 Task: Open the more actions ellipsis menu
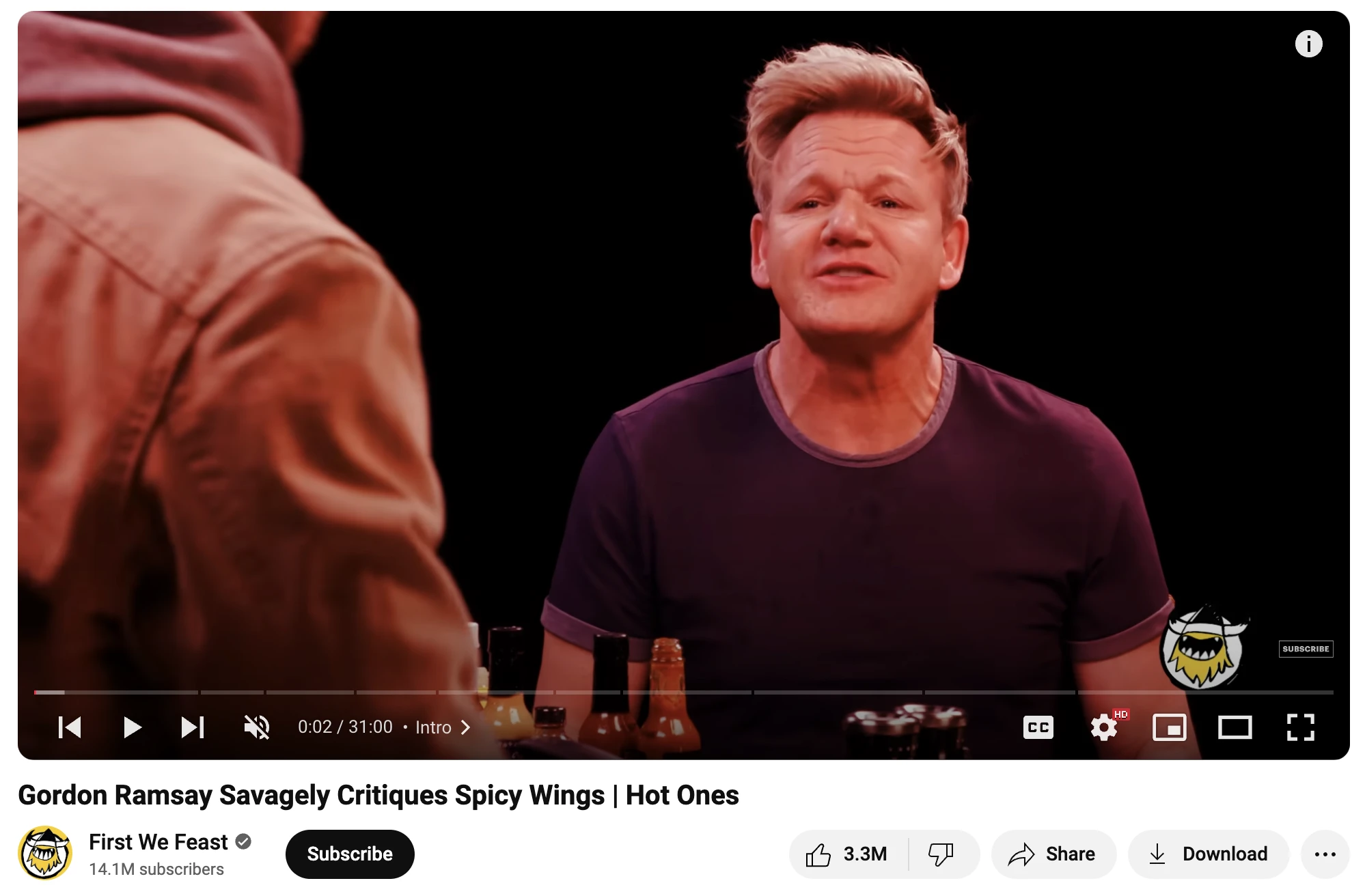(1325, 854)
